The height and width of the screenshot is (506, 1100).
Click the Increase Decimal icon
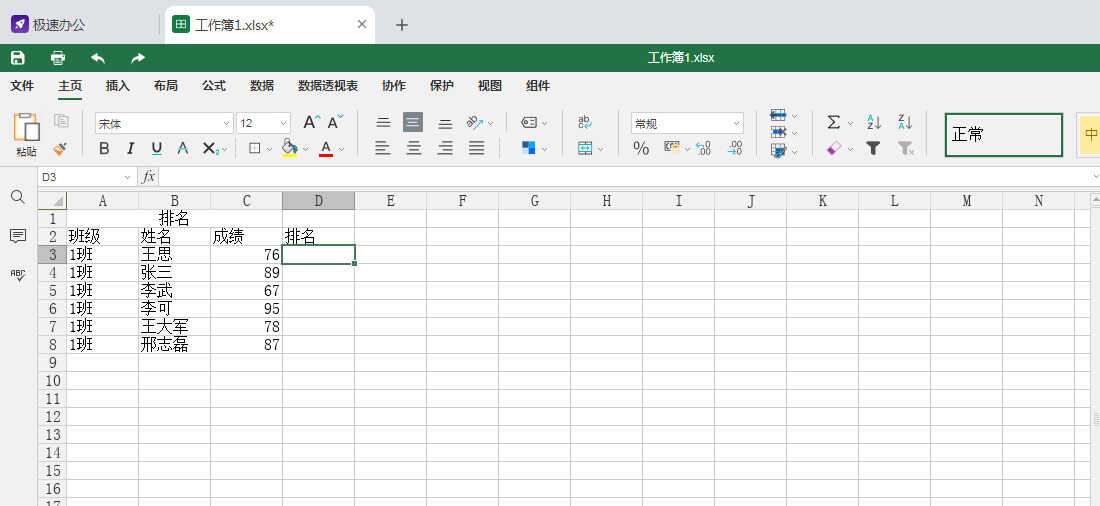pyautogui.click(x=735, y=148)
